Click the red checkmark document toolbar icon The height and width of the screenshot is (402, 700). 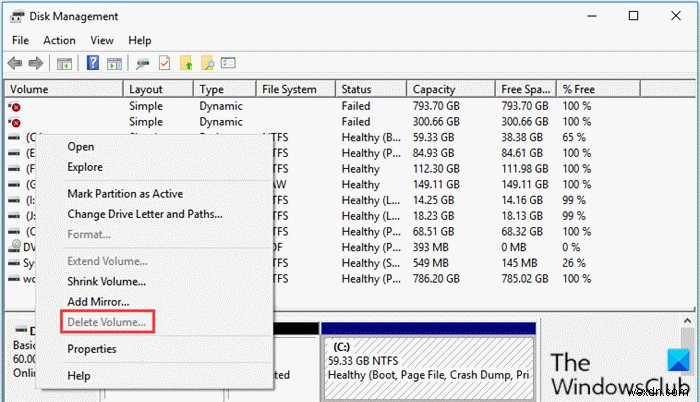(164, 63)
